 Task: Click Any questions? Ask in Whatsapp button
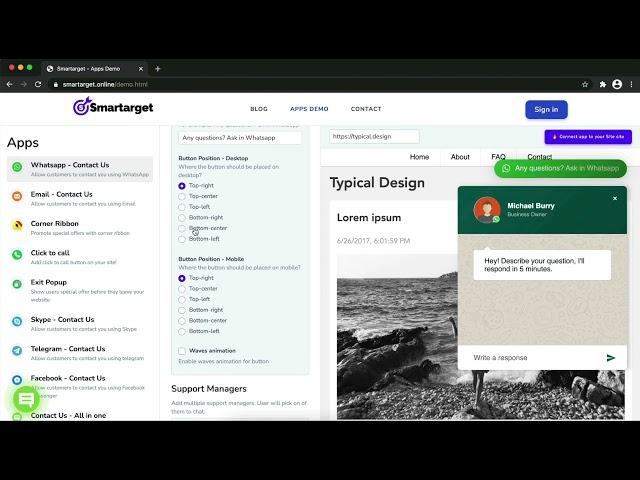(560, 168)
